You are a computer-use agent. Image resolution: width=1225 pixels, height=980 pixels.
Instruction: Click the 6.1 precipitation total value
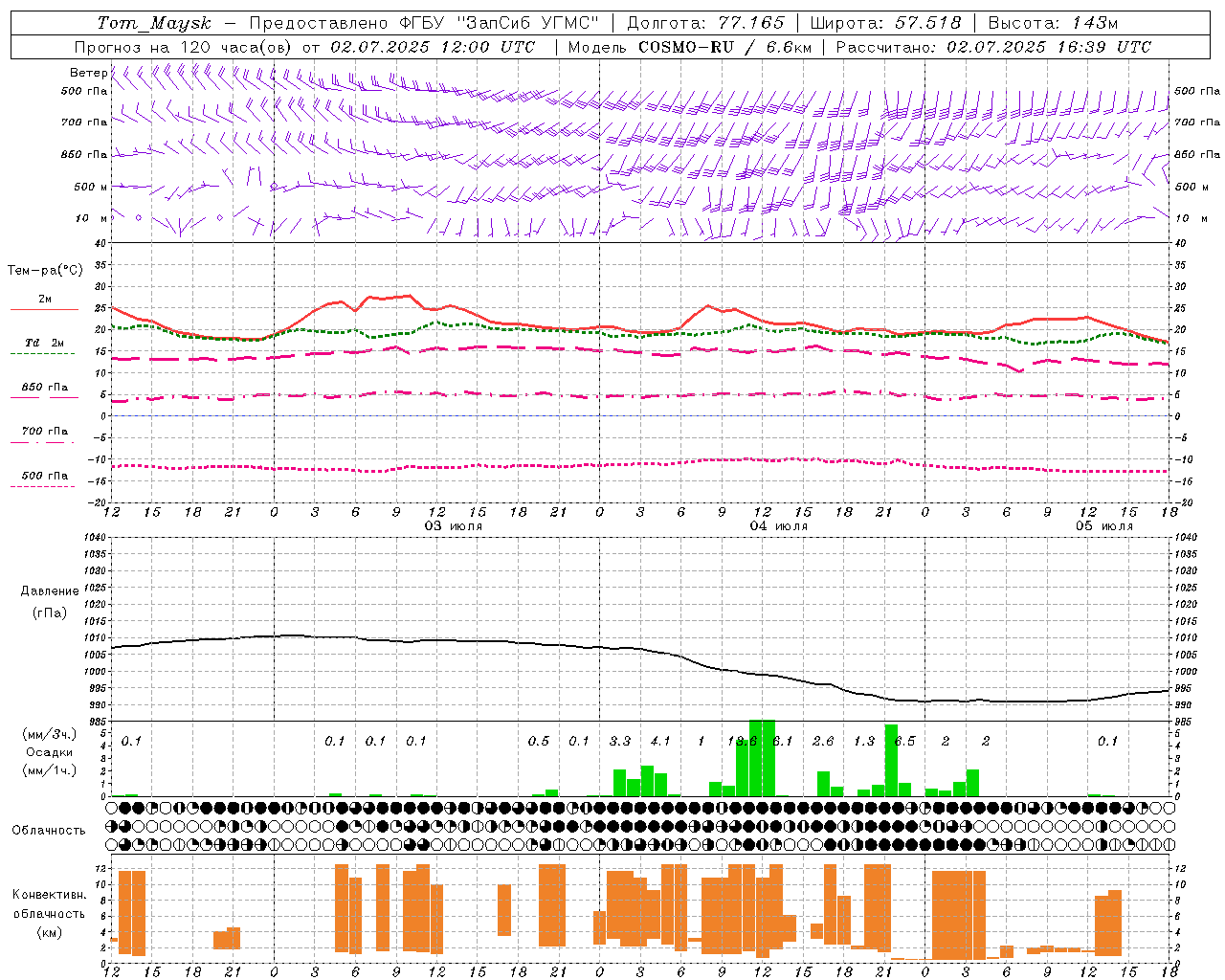(783, 741)
